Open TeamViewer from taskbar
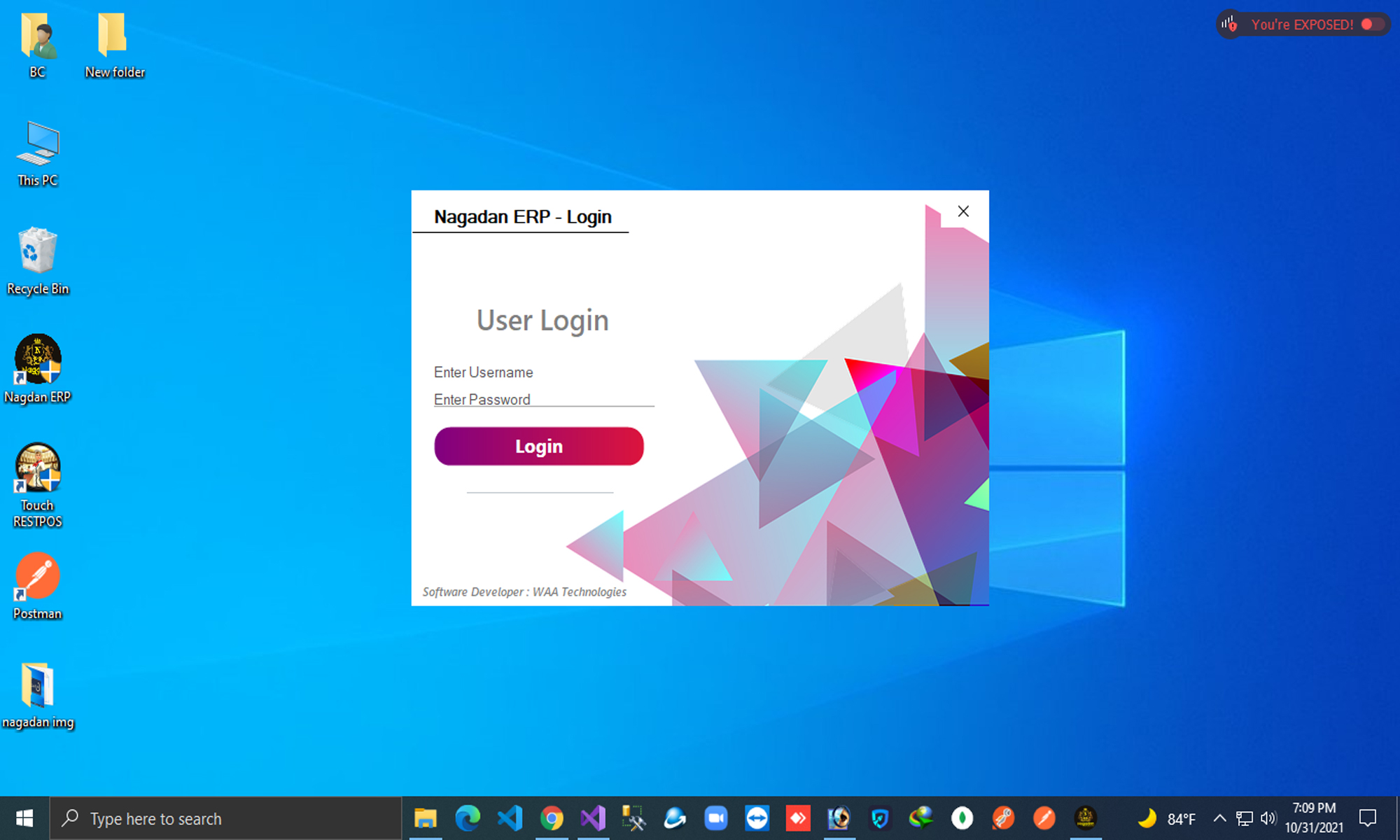 757,818
